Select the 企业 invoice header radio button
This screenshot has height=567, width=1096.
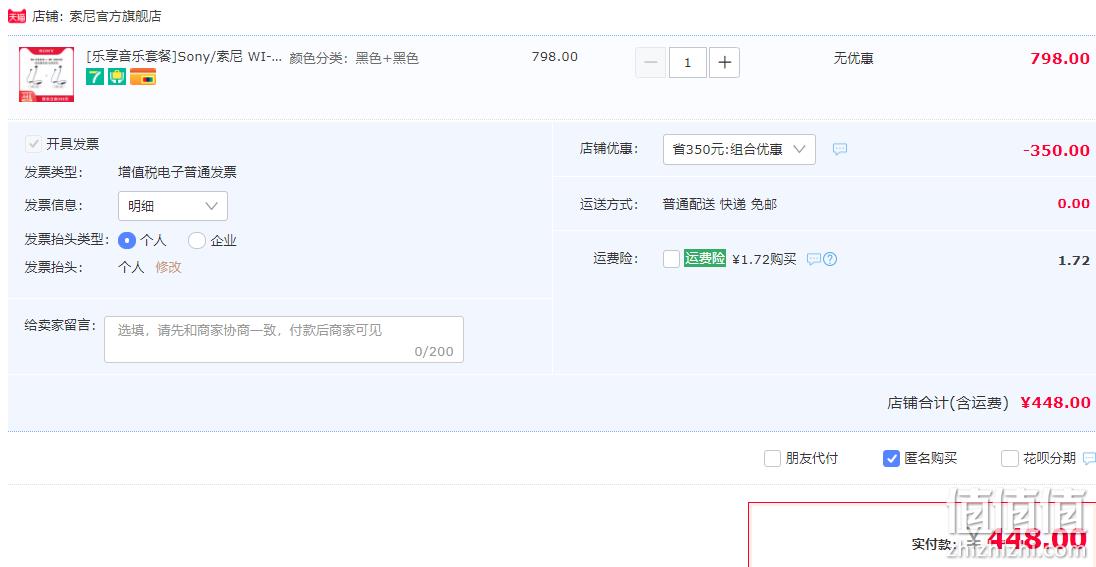197,241
